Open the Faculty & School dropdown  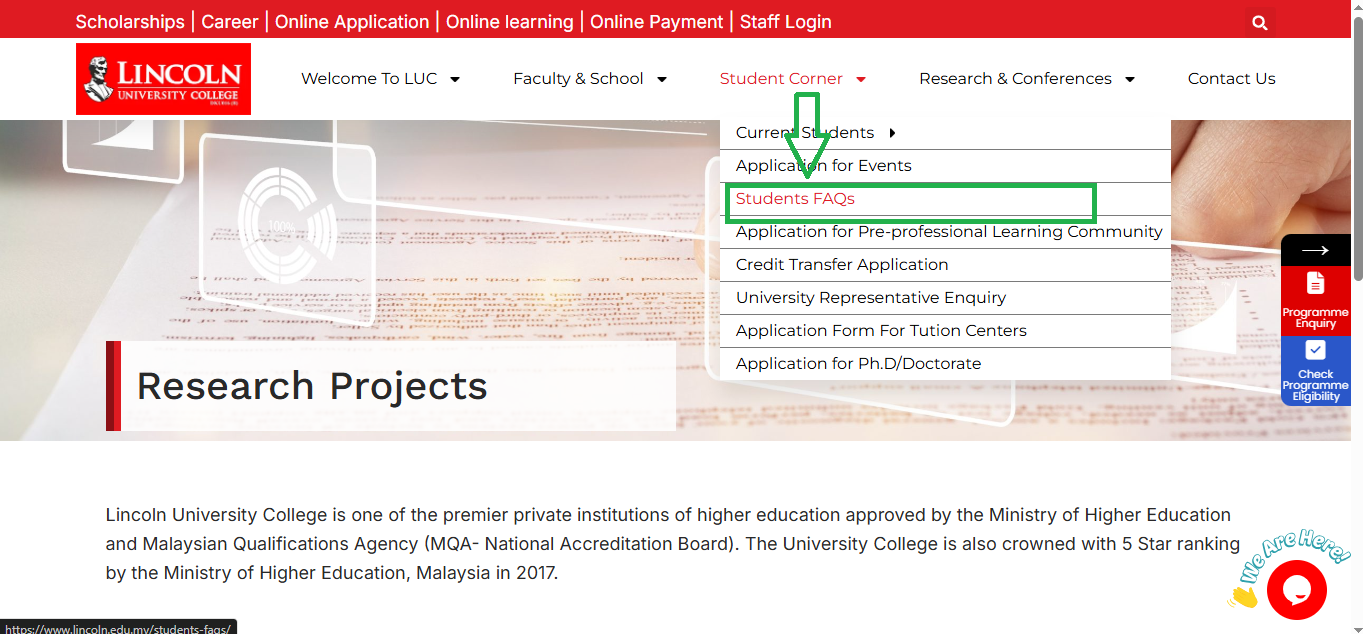click(590, 79)
